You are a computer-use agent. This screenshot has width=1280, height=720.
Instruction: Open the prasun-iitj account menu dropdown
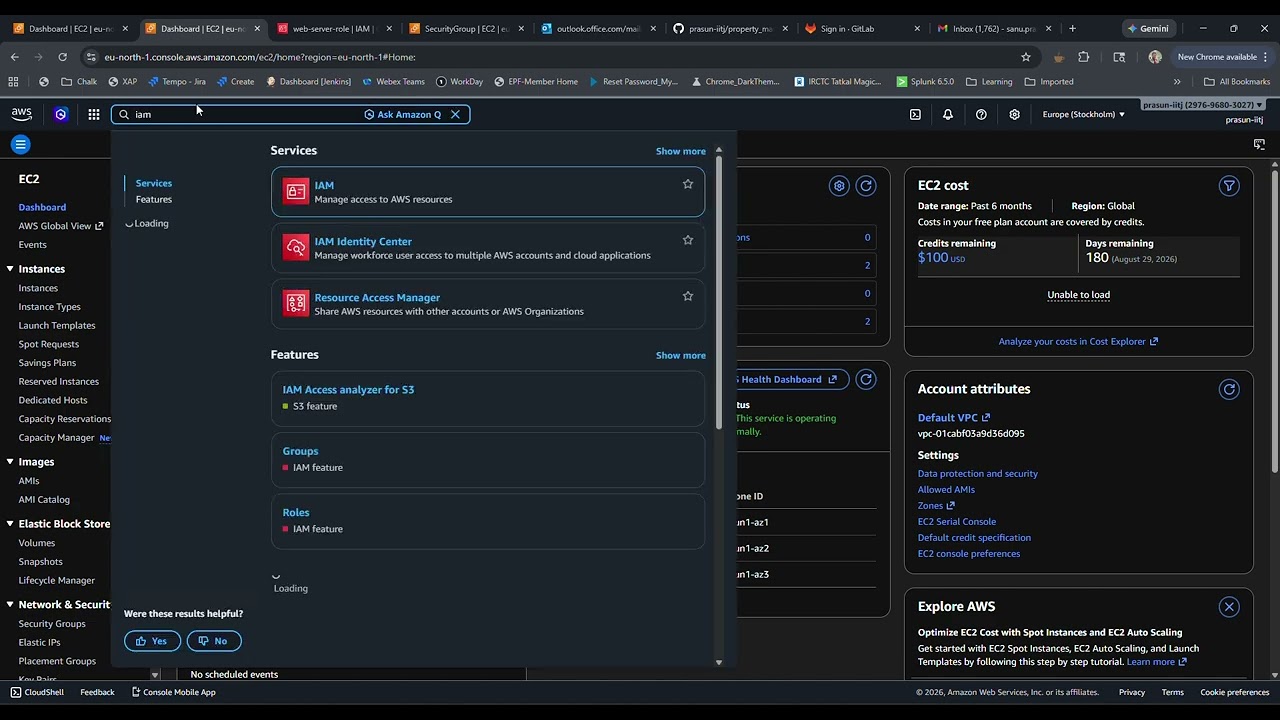coord(1202,105)
